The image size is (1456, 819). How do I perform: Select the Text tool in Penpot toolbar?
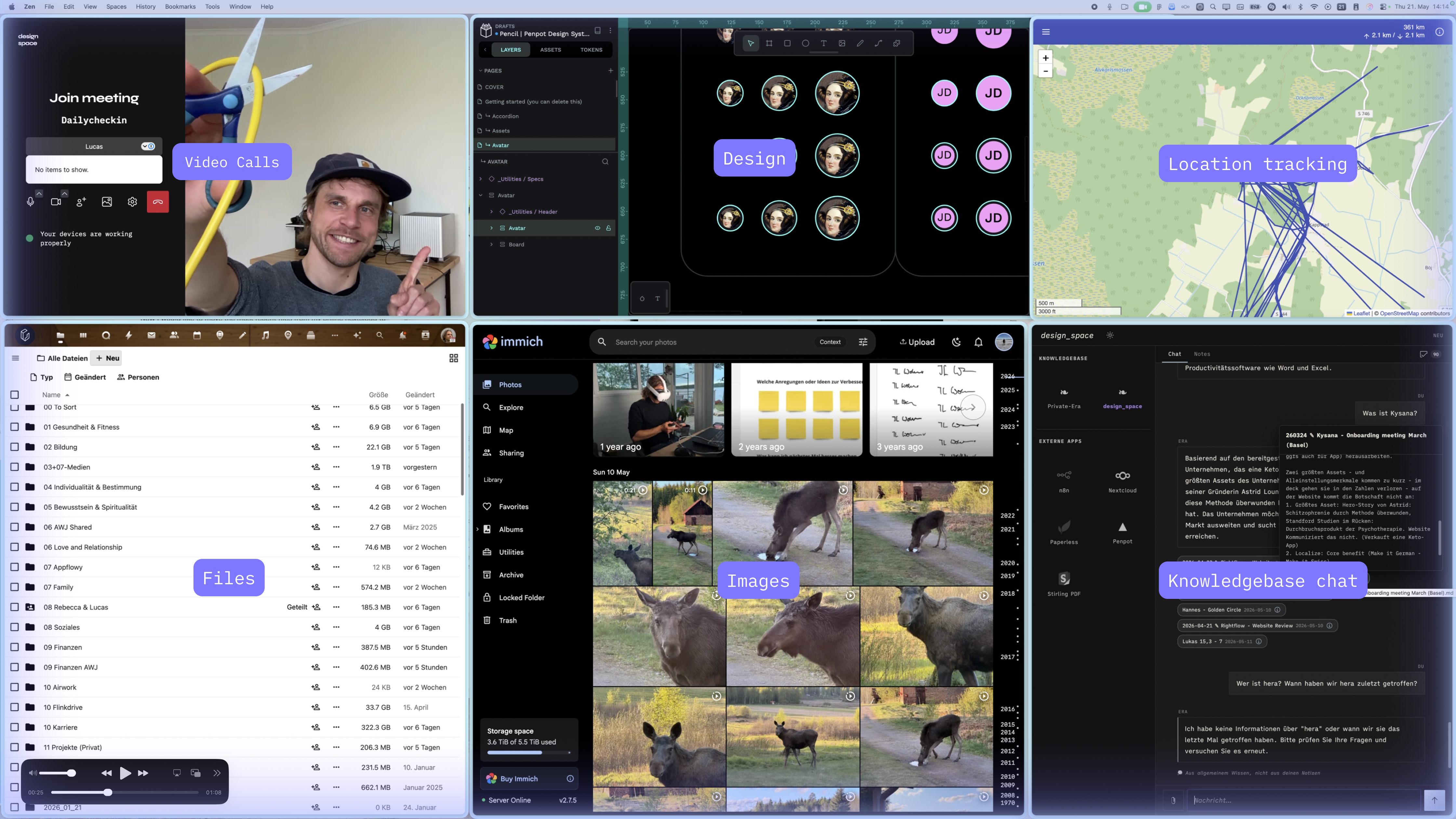[x=824, y=44]
